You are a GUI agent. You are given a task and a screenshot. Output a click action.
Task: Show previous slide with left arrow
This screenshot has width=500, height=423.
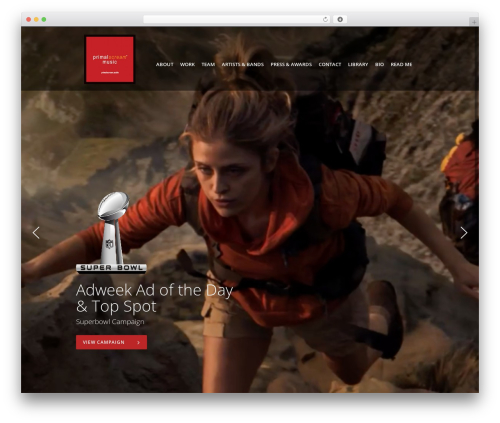[36, 233]
